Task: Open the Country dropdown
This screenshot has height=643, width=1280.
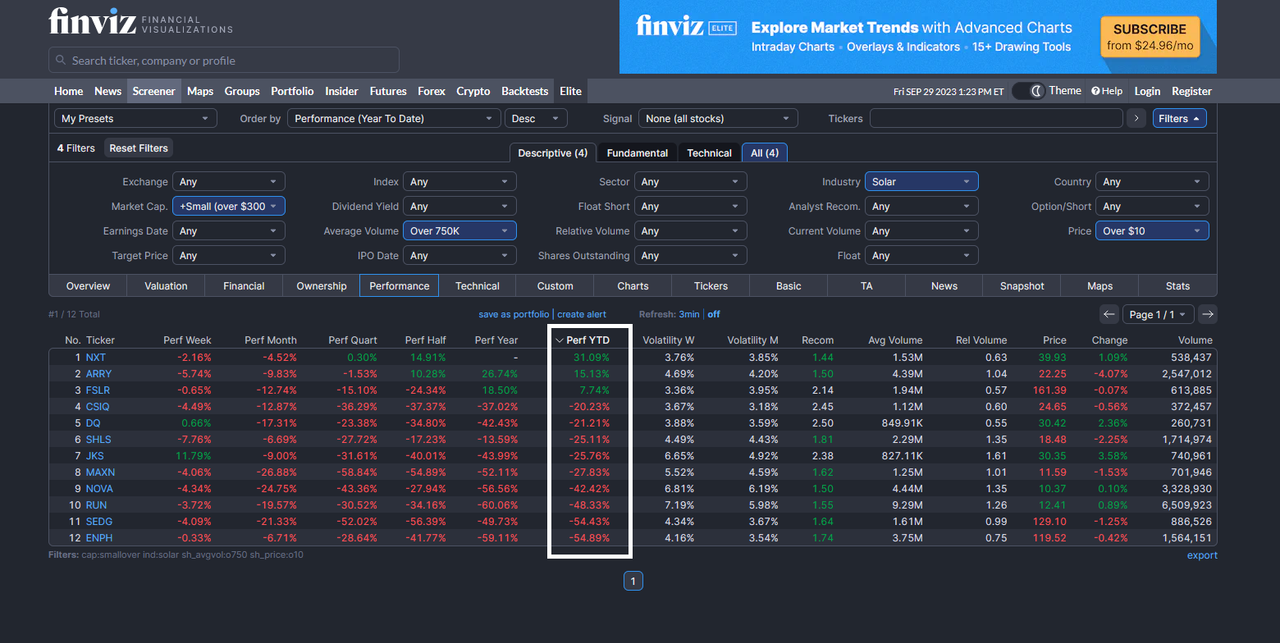Action: tap(1153, 182)
